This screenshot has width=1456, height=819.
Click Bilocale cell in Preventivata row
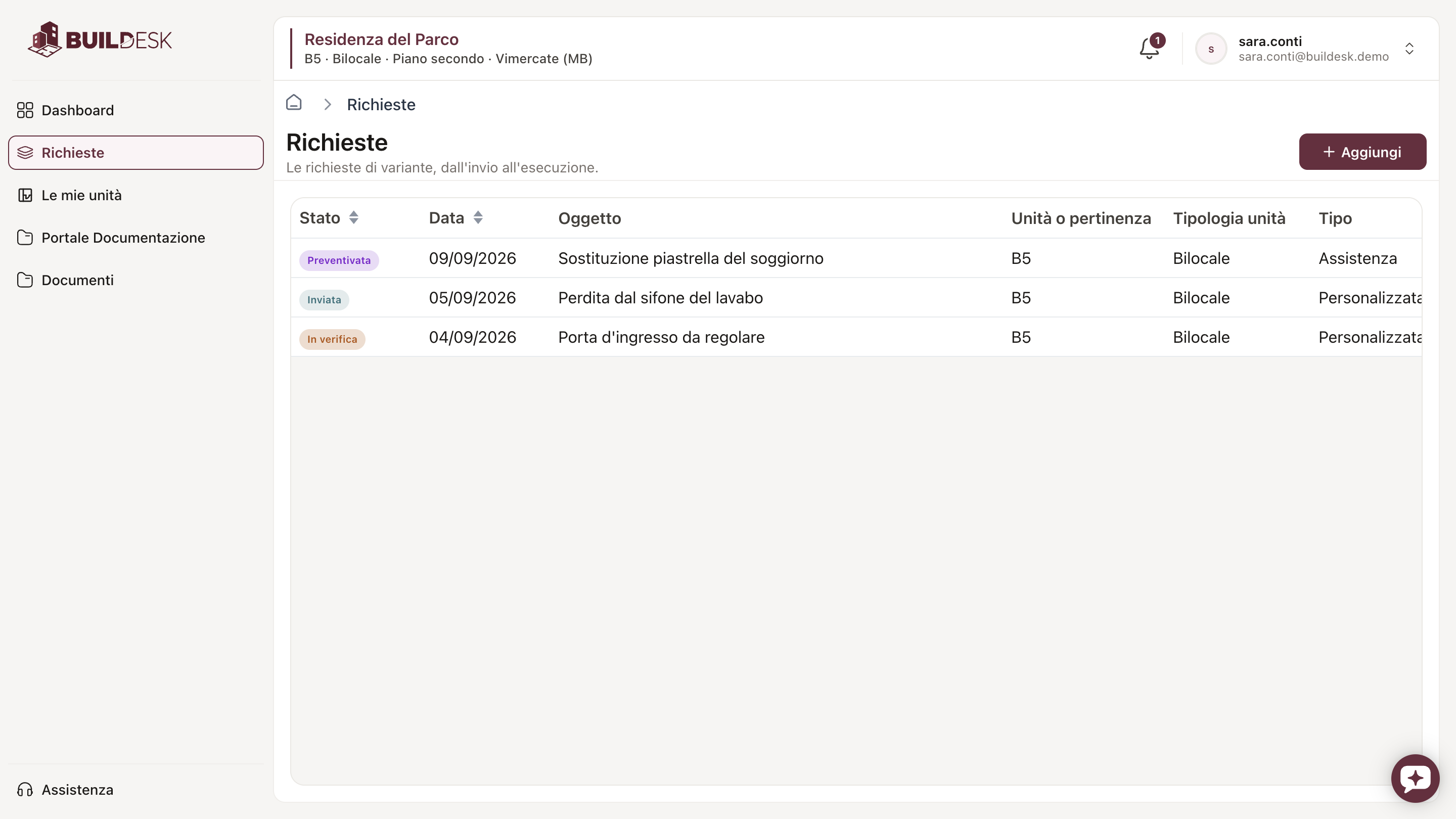[x=1201, y=258]
